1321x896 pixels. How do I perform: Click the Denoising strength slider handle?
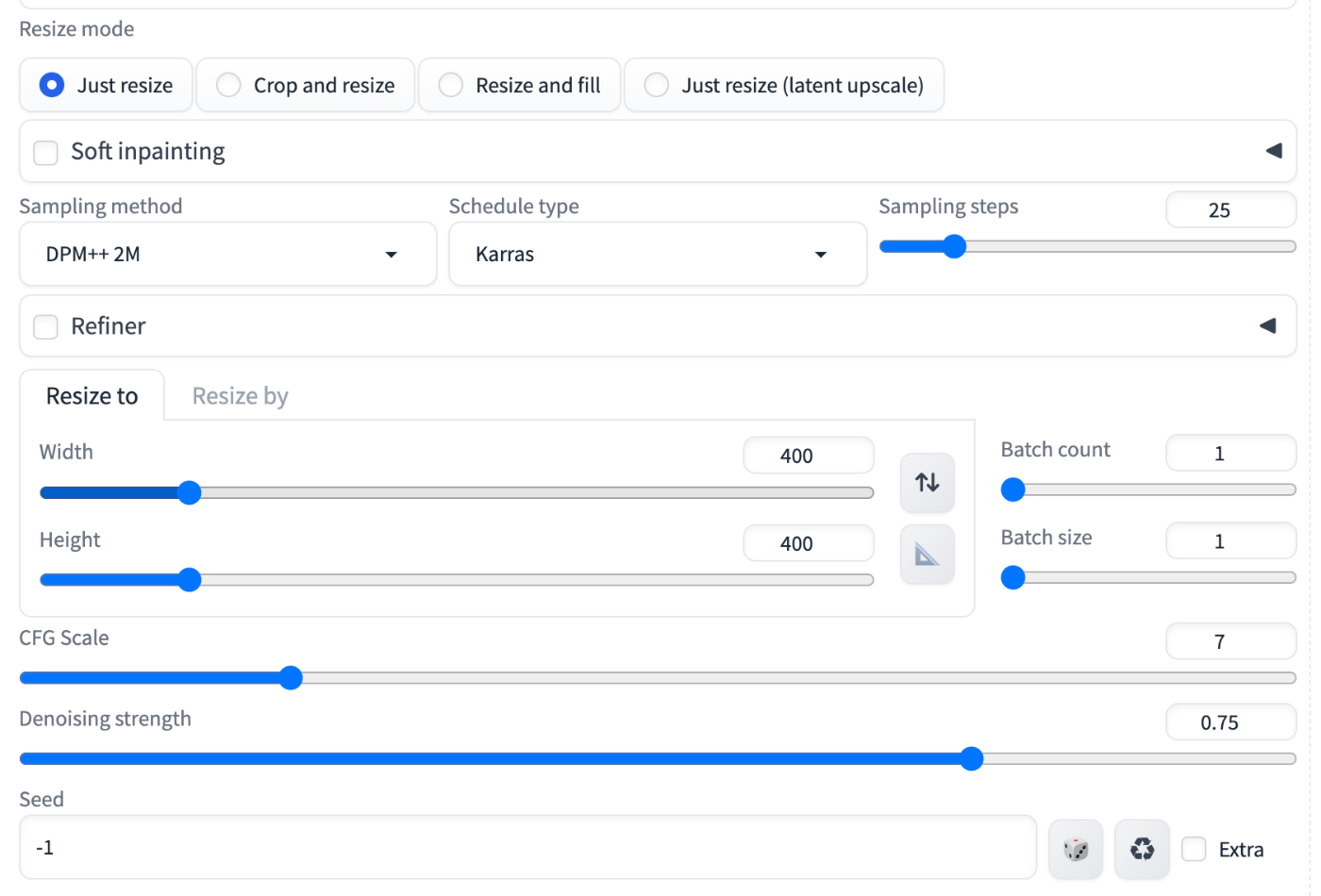point(971,759)
